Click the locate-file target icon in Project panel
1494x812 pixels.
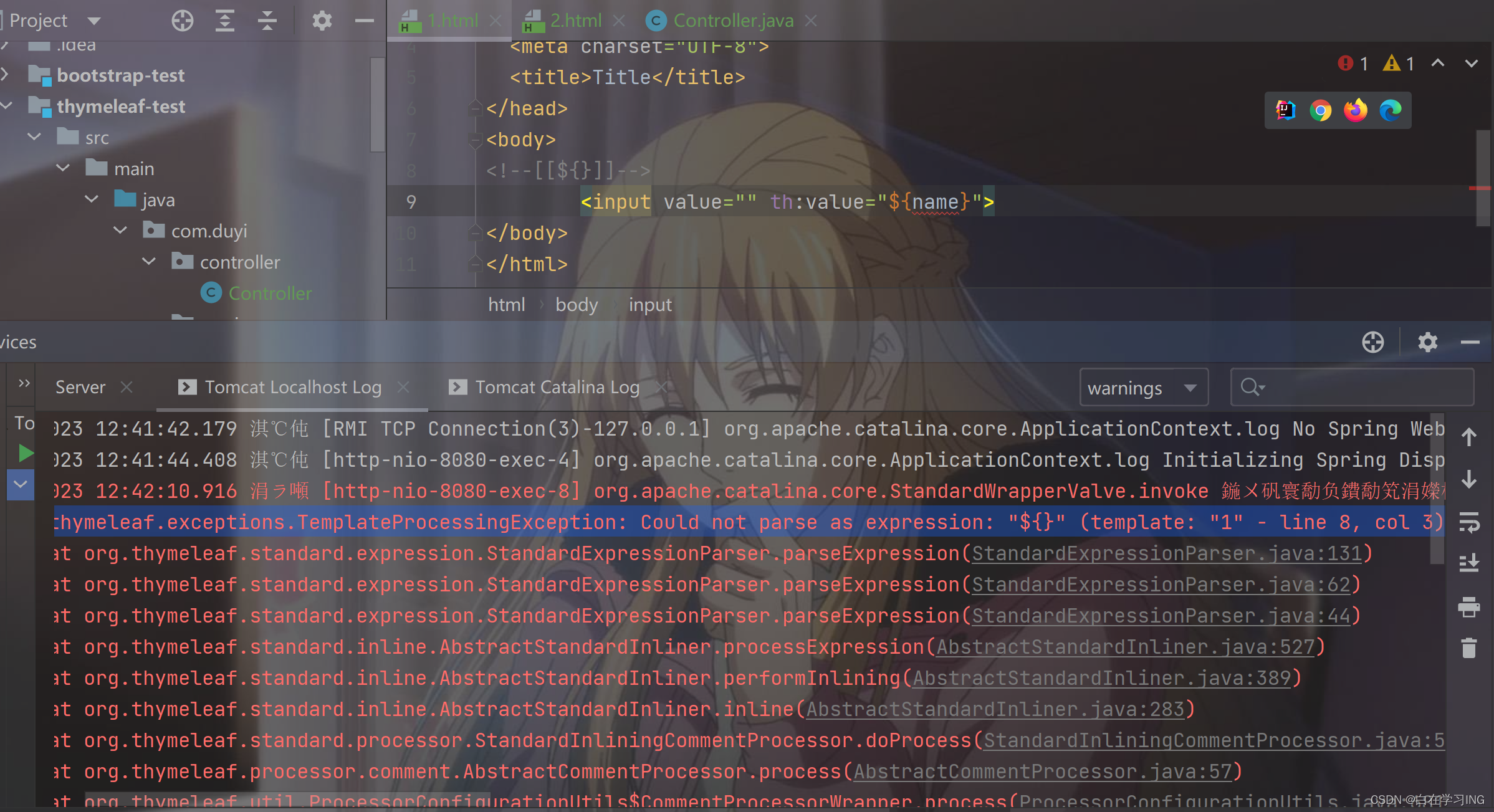click(x=182, y=21)
